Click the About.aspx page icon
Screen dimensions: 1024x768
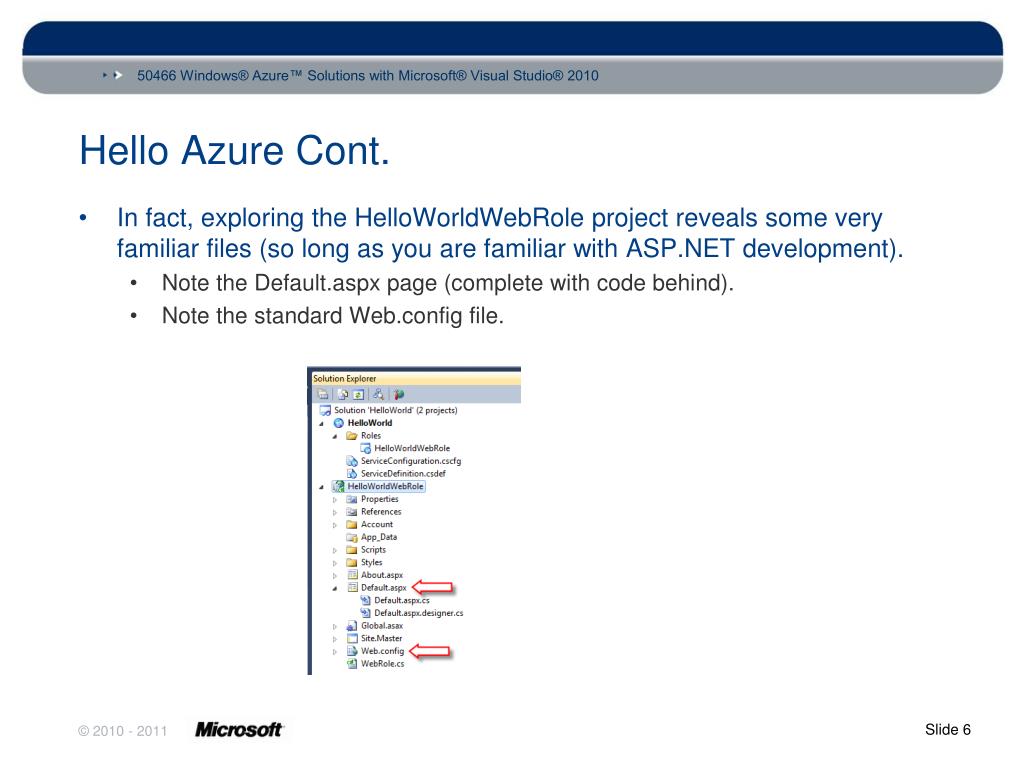tap(353, 575)
